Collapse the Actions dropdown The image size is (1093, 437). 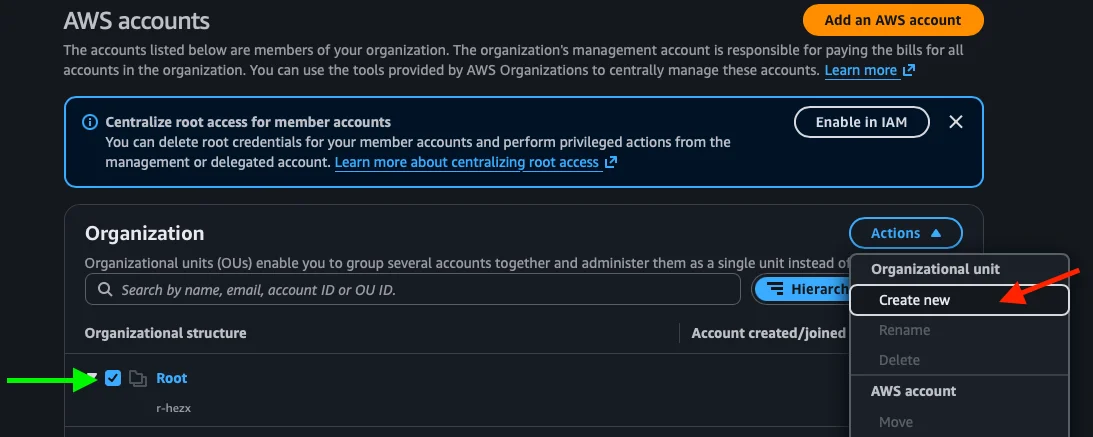click(x=905, y=233)
